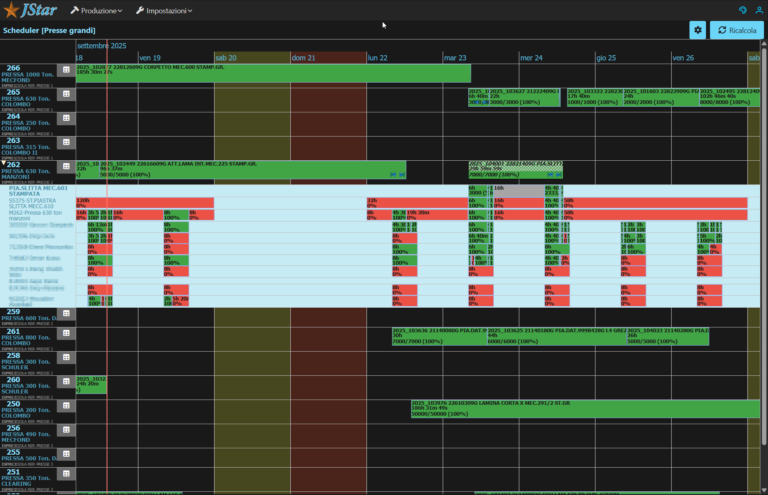The height and width of the screenshot is (495, 768).
Task: Collapse the expanded press 262 row
Action: pos(3,164)
